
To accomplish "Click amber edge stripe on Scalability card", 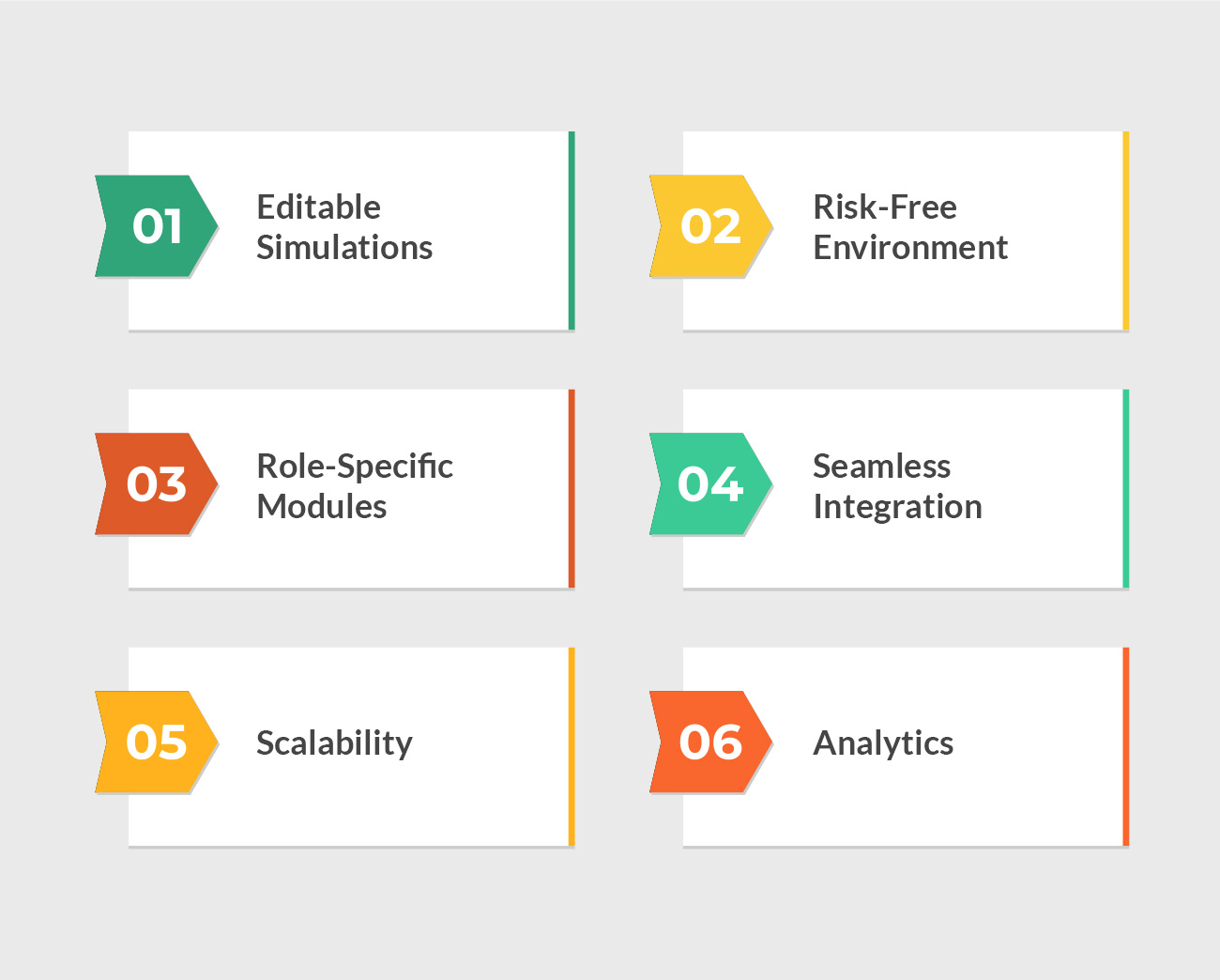I will 572,747.
